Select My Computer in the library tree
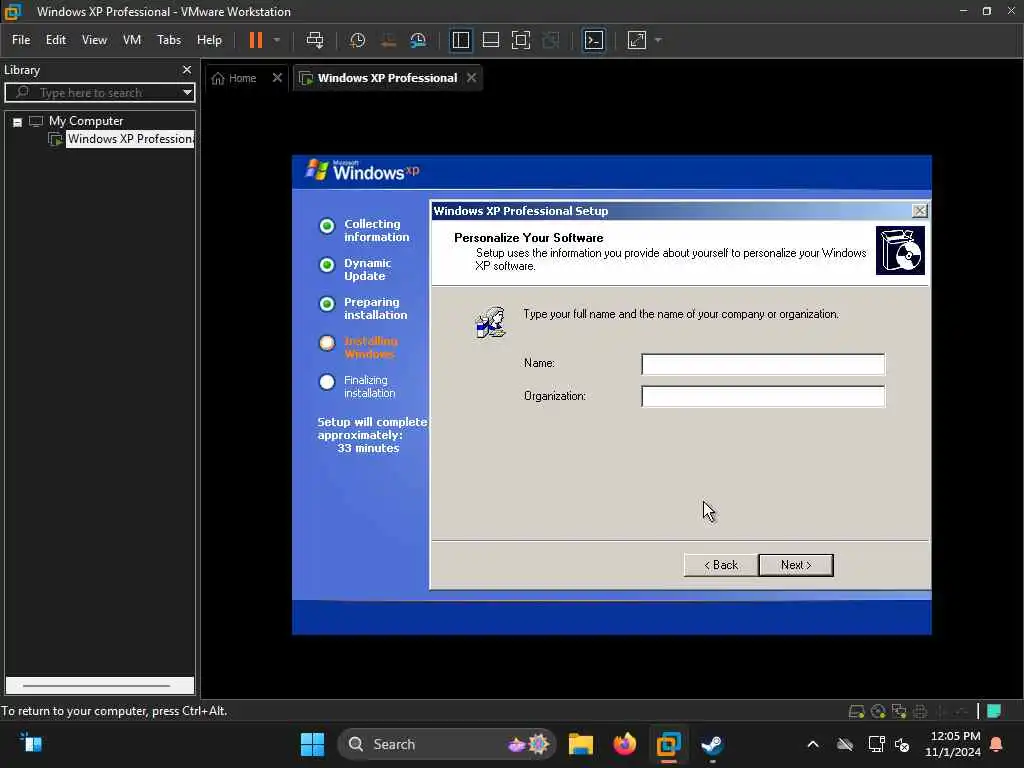 click(x=86, y=121)
